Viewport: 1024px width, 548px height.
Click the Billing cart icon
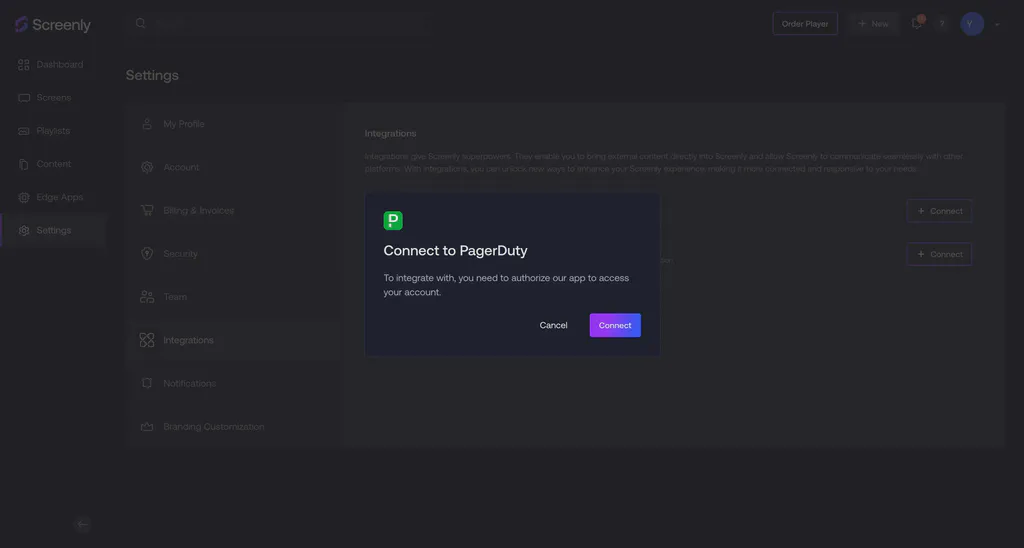click(147, 210)
